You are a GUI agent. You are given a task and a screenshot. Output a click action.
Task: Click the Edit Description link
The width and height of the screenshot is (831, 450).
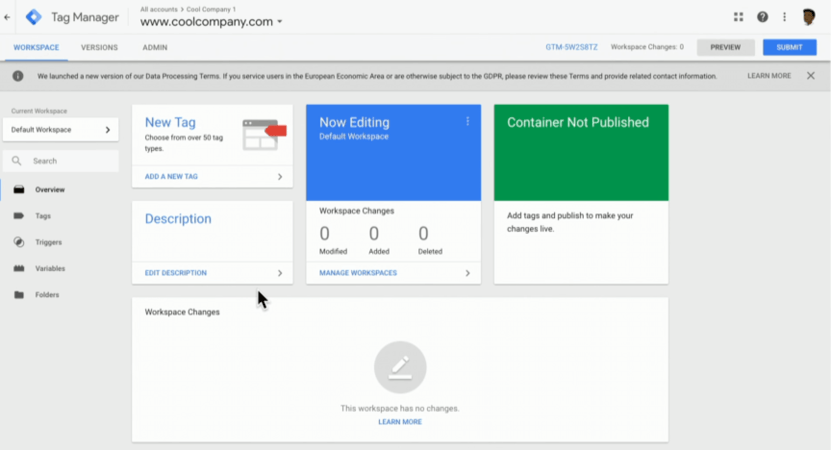pyautogui.click(x=175, y=273)
